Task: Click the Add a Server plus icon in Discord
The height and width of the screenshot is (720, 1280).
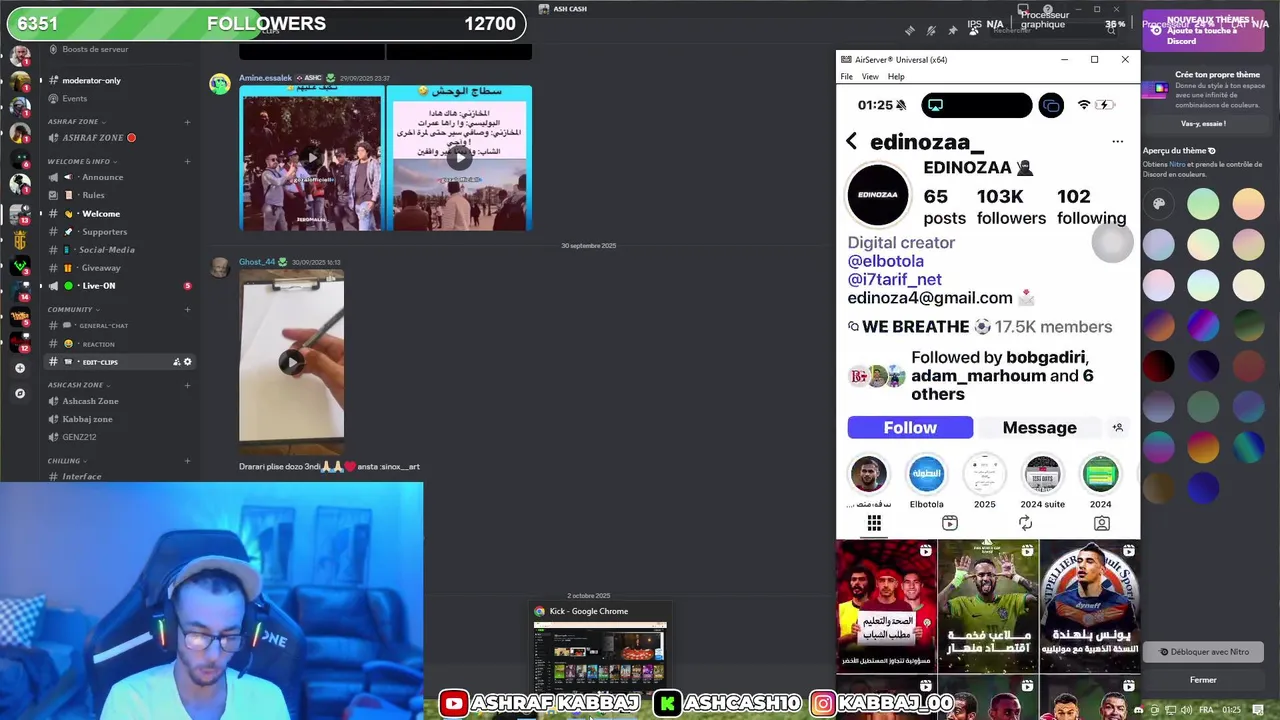Action: pyautogui.click(x=20, y=368)
